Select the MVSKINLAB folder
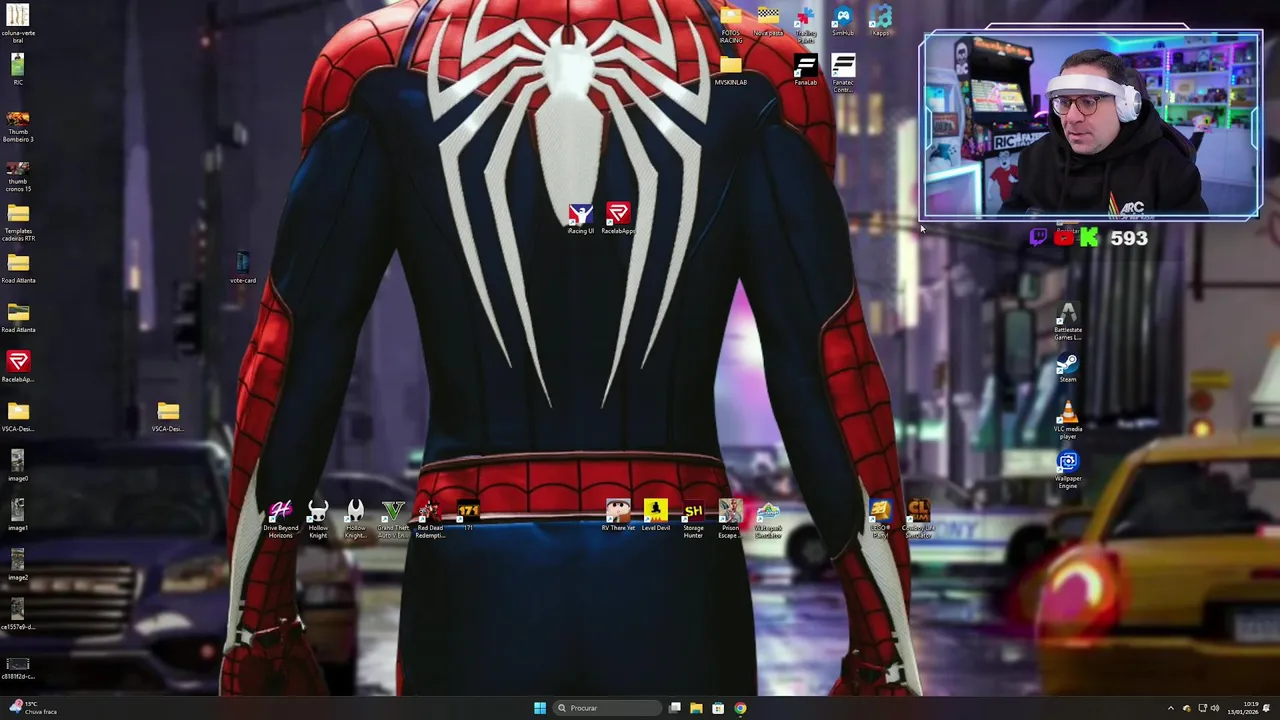This screenshot has width=1280, height=720. (x=731, y=71)
